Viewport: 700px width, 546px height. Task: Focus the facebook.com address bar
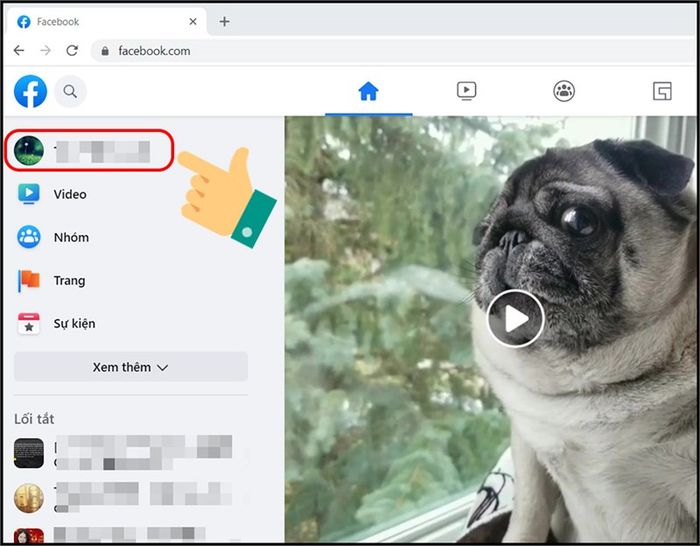[x=393, y=51]
